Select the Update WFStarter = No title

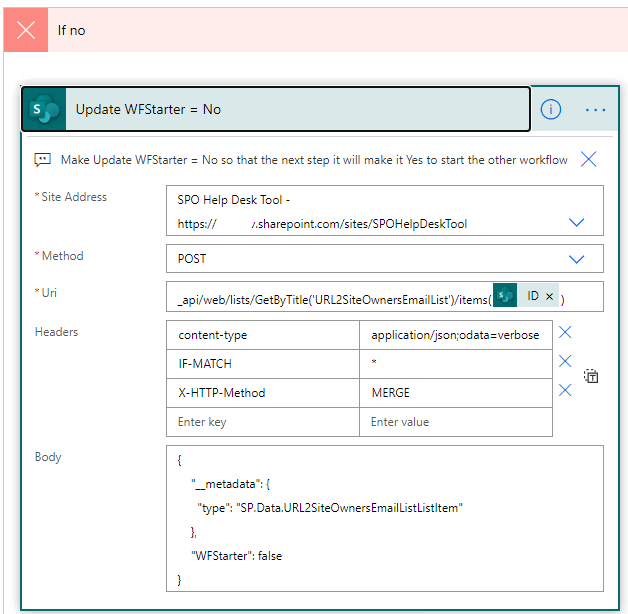pyautogui.click(x=148, y=109)
